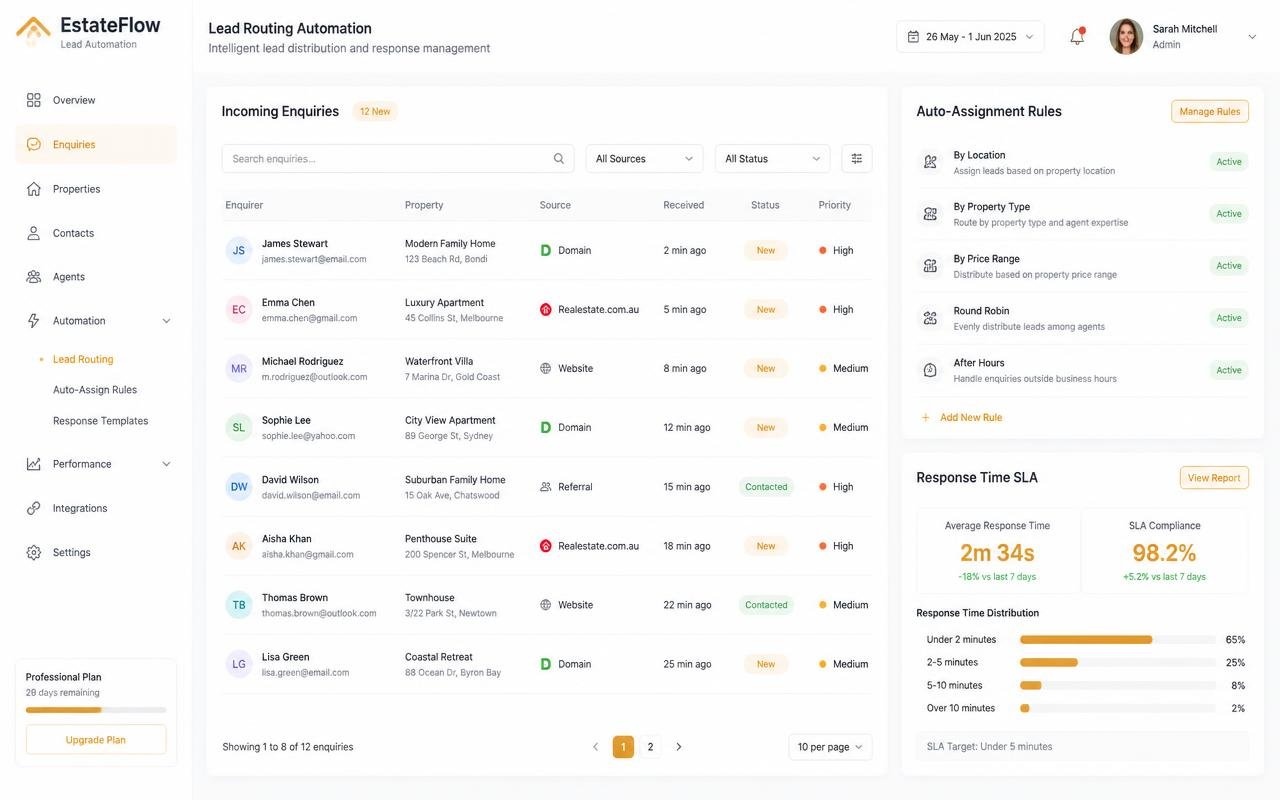
Task: Open the 10 per page dropdown
Action: [x=830, y=747]
